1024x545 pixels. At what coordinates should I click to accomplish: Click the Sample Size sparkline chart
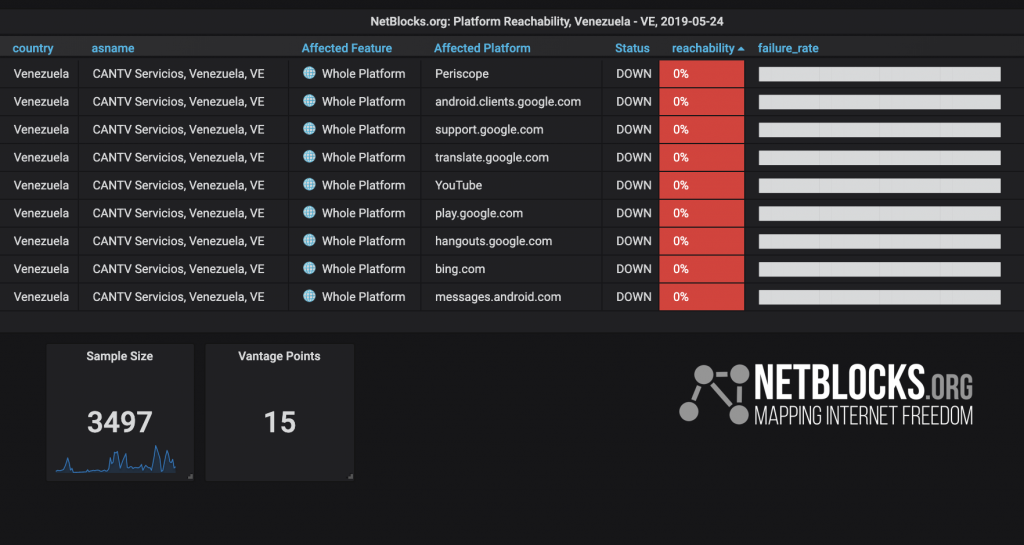coord(116,459)
